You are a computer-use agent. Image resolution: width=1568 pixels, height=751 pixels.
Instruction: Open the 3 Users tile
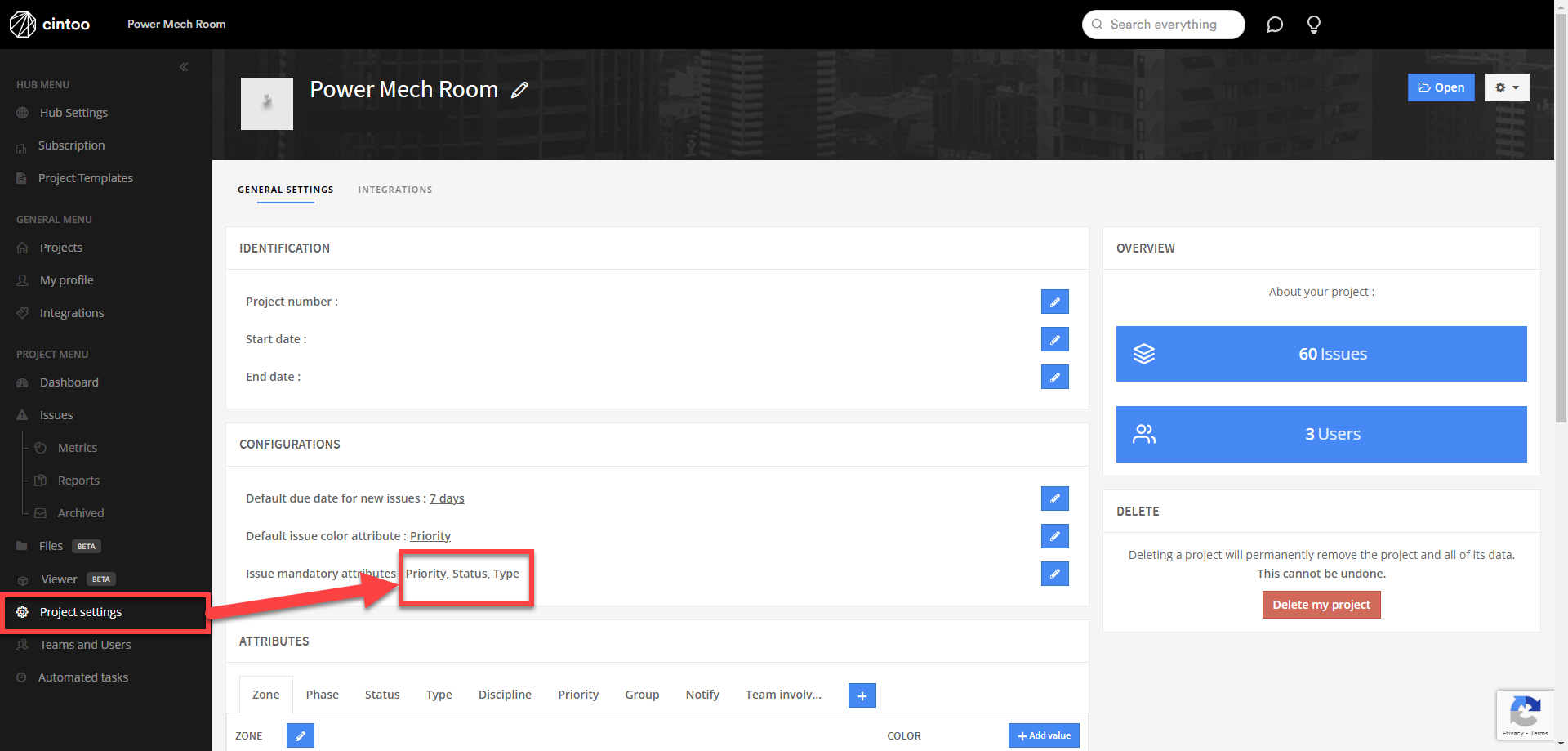1321,434
